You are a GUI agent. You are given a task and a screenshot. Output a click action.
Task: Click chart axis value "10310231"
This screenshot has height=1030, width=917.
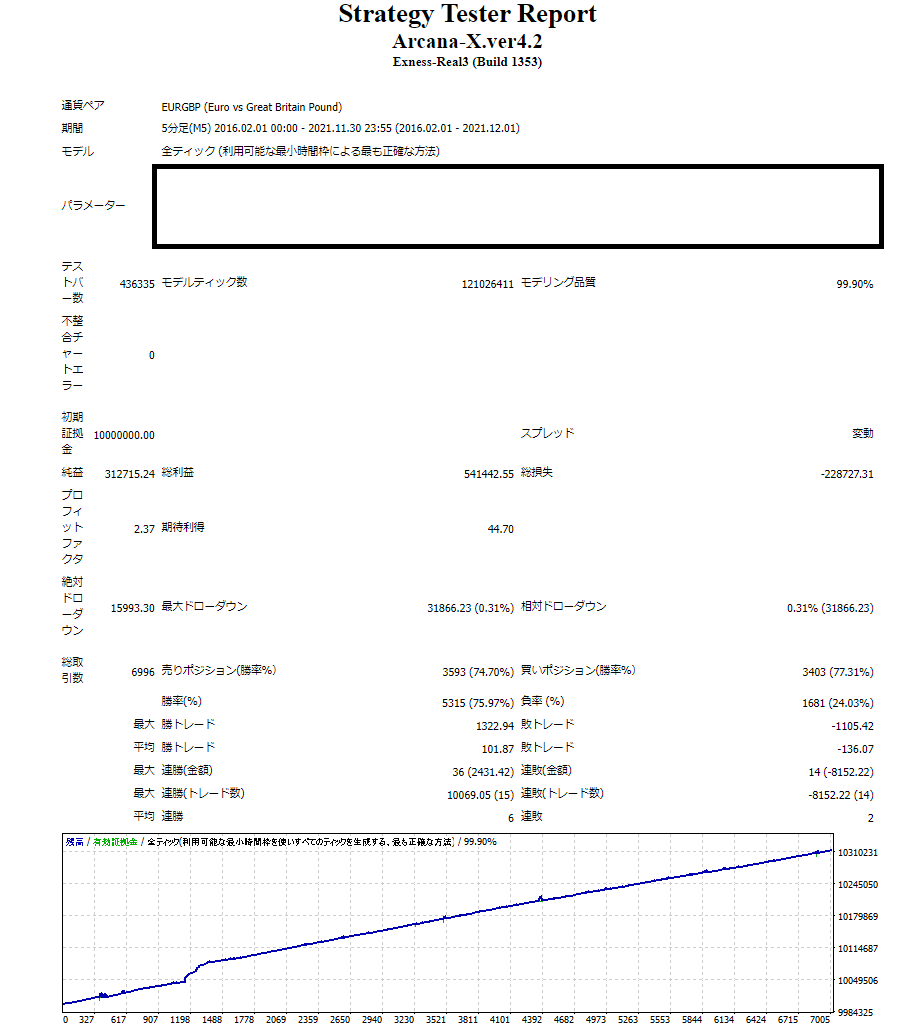point(858,853)
